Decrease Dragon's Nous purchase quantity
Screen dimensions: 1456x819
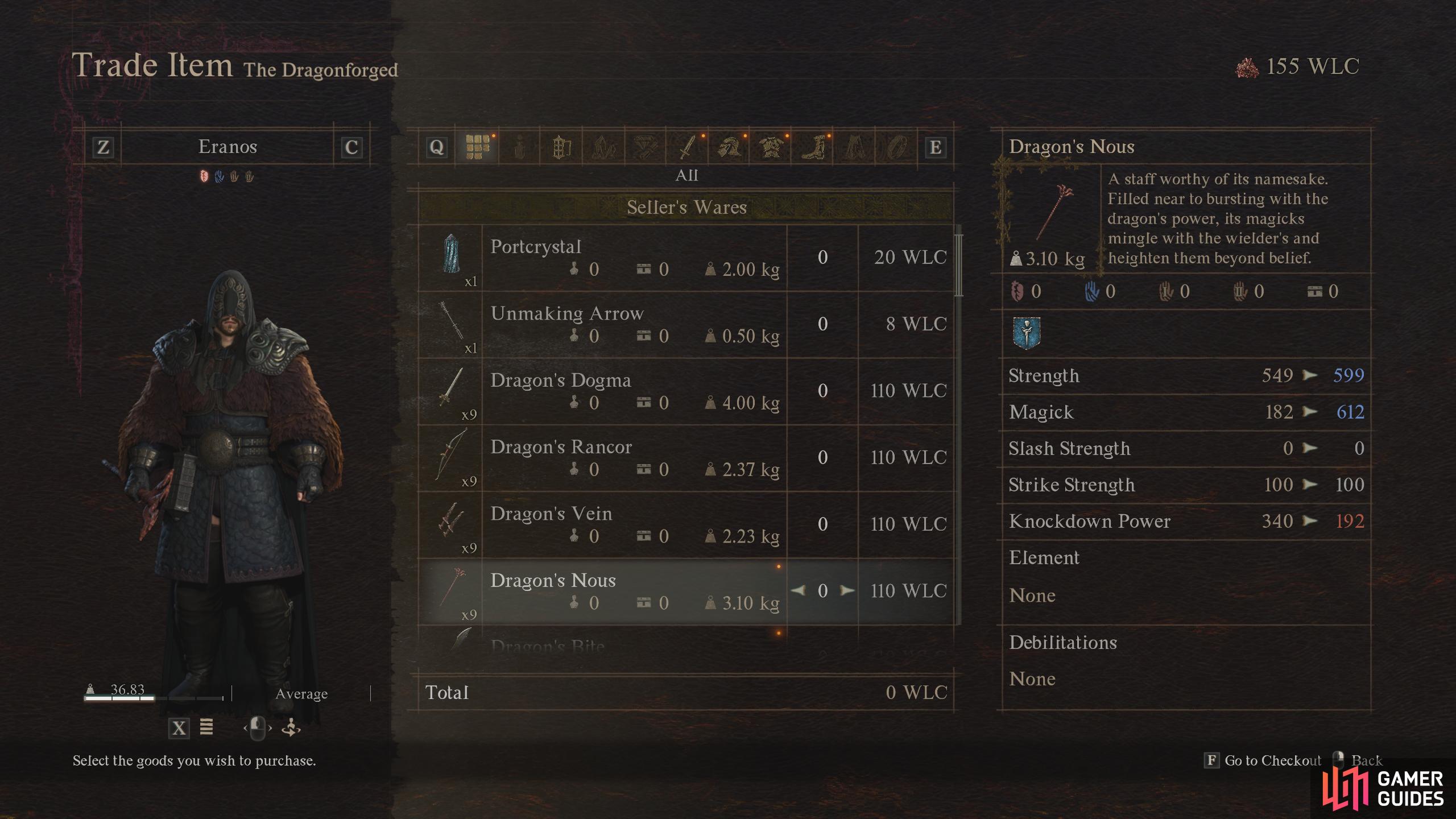[x=798, y=590]
